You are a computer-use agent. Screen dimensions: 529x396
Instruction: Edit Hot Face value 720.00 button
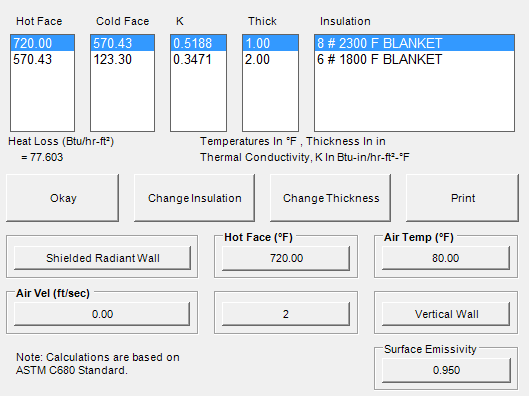[x=286, y=258]
